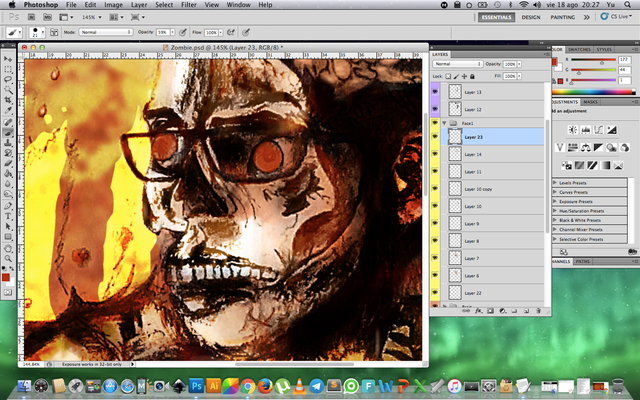Image resolution: width=640 pixels, height=400 pixels.
Task: Hide Layer 14 with its eye icon
Action: click(x=436, y=155)
